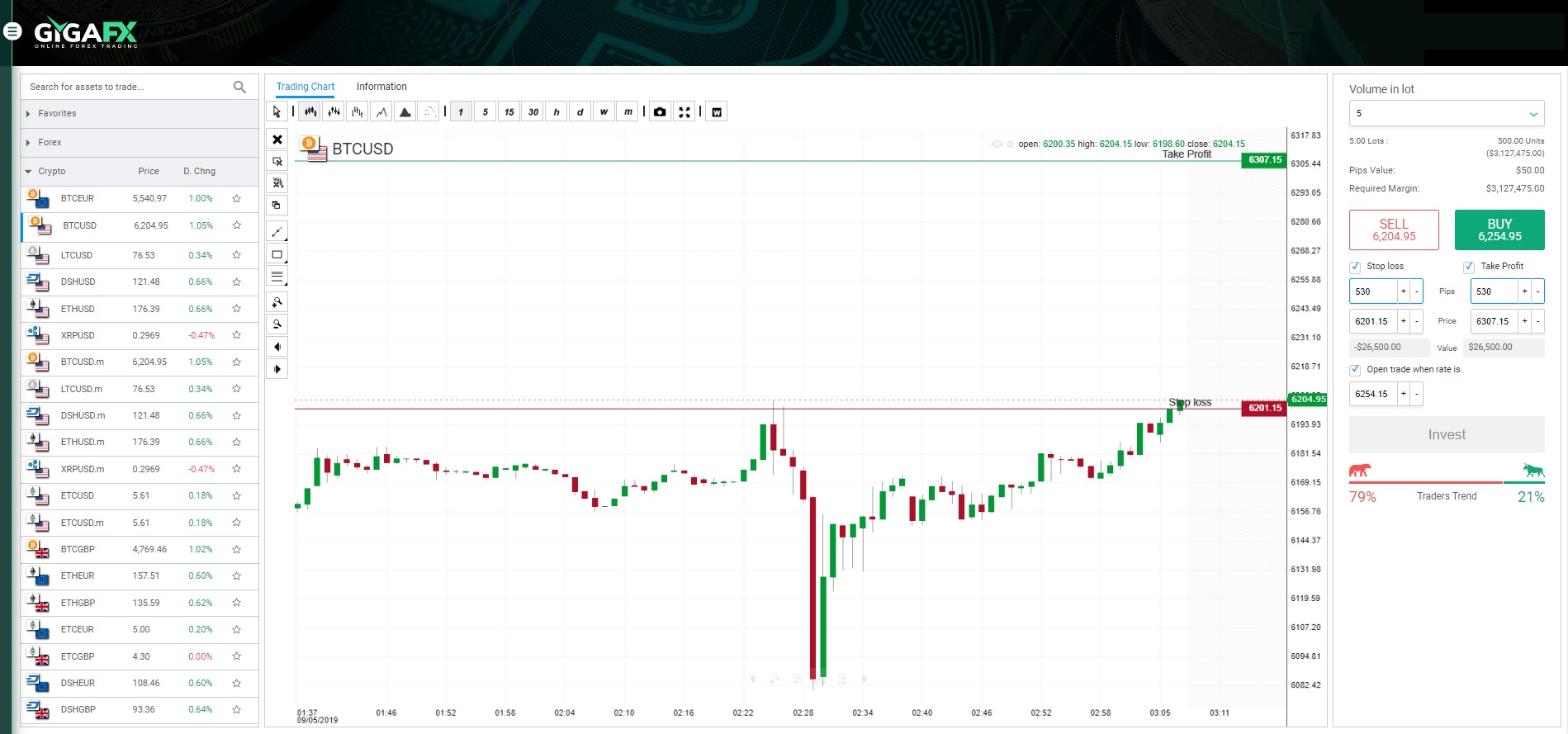1568x734 pixels.
Task: Click the asset search input field
Action: [x=128, y=87]
